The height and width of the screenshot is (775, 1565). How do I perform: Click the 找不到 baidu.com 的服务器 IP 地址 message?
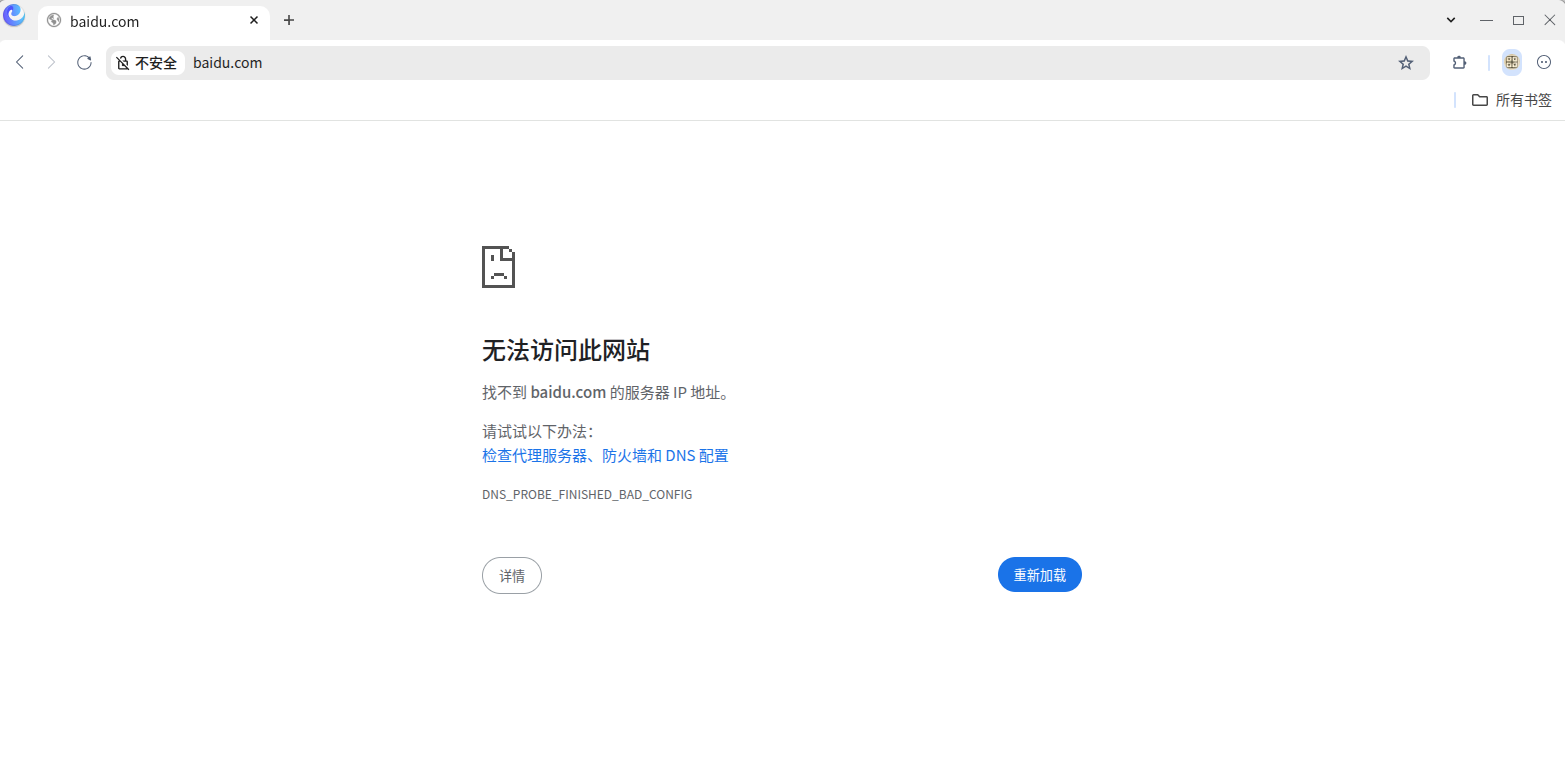pyautogui.click(x=606, y=393)
